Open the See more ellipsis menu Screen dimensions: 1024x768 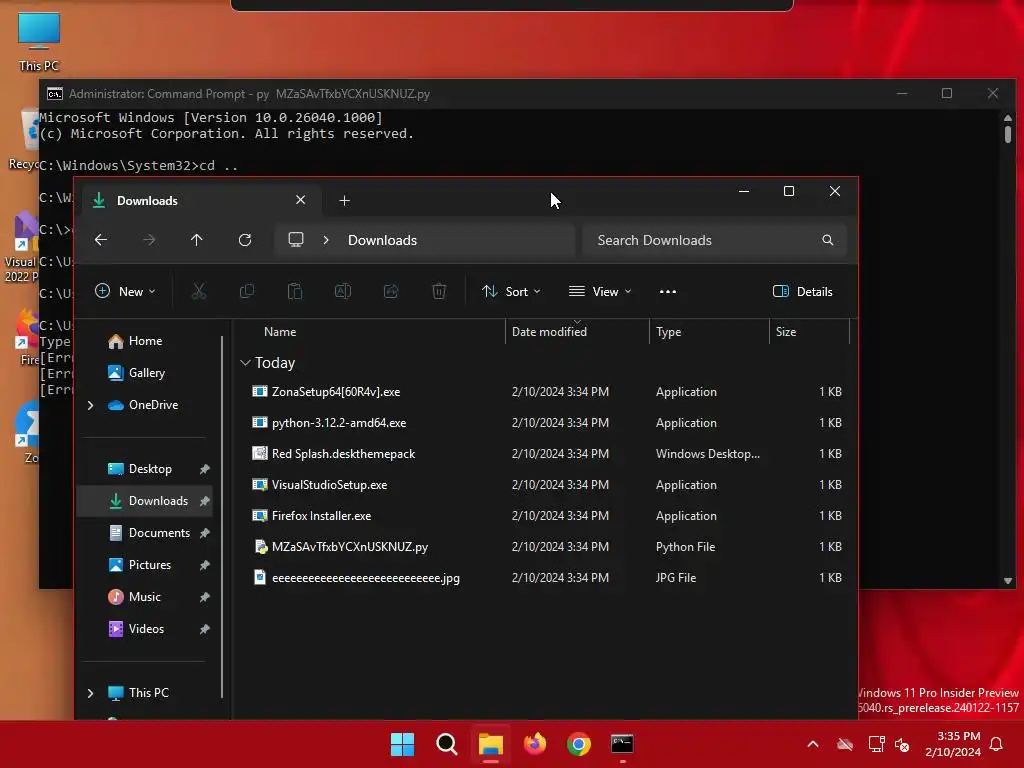(667, 292)
